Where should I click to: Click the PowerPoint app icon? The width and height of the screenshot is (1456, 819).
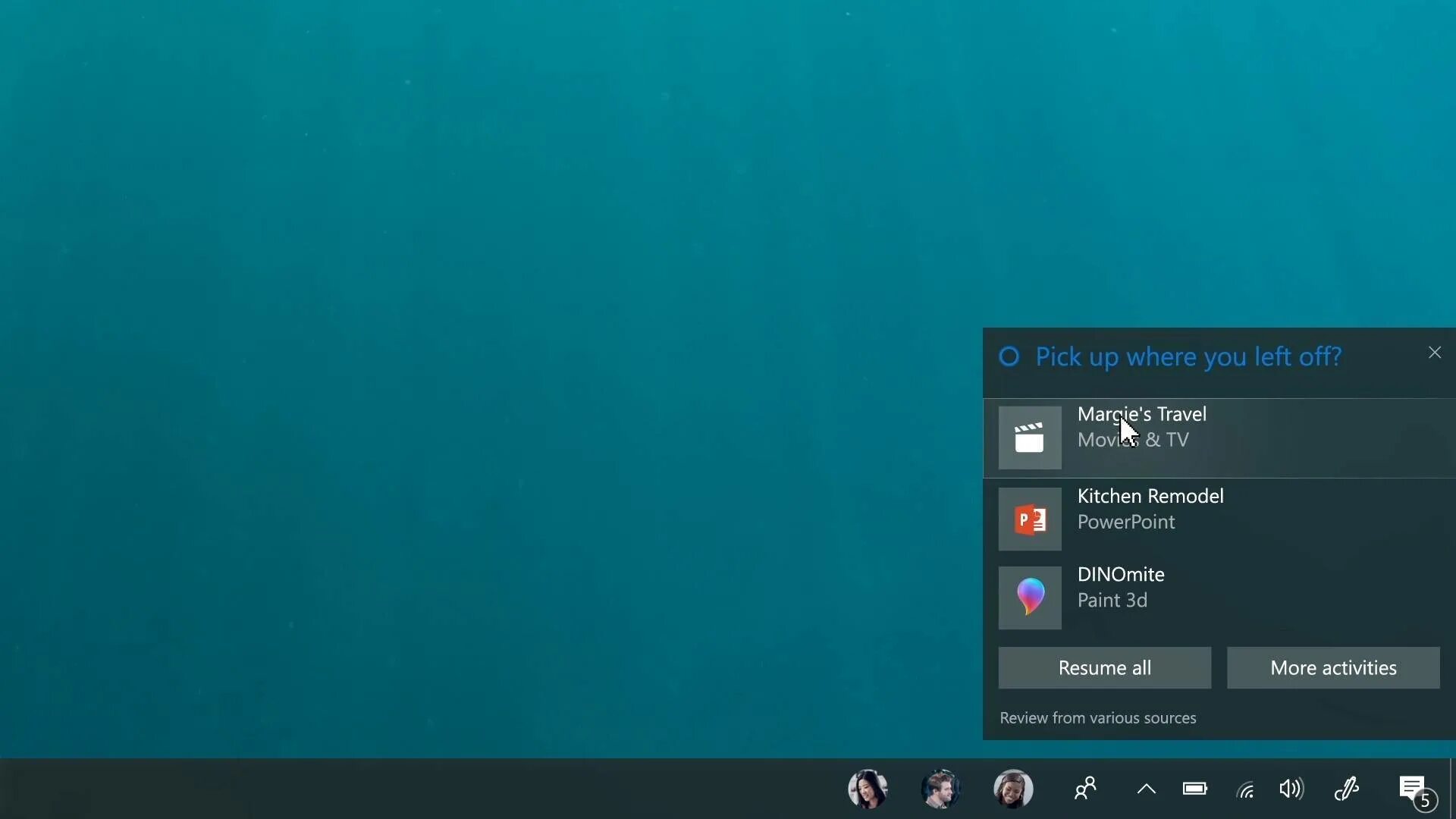pos(1029,519)
